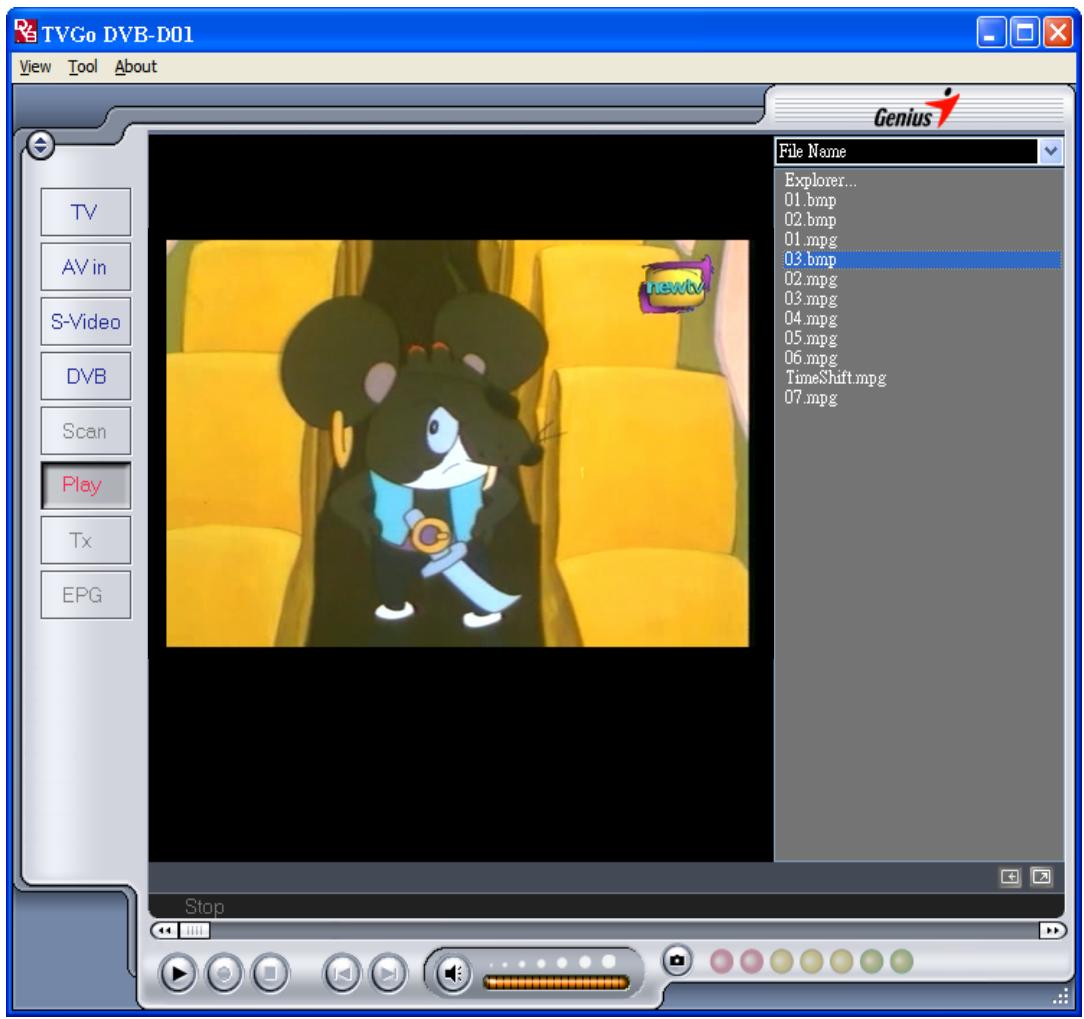The width and height of the screenshot is (1084, 1019).
Task: Open the Tool menu
Action: point(82,67)
